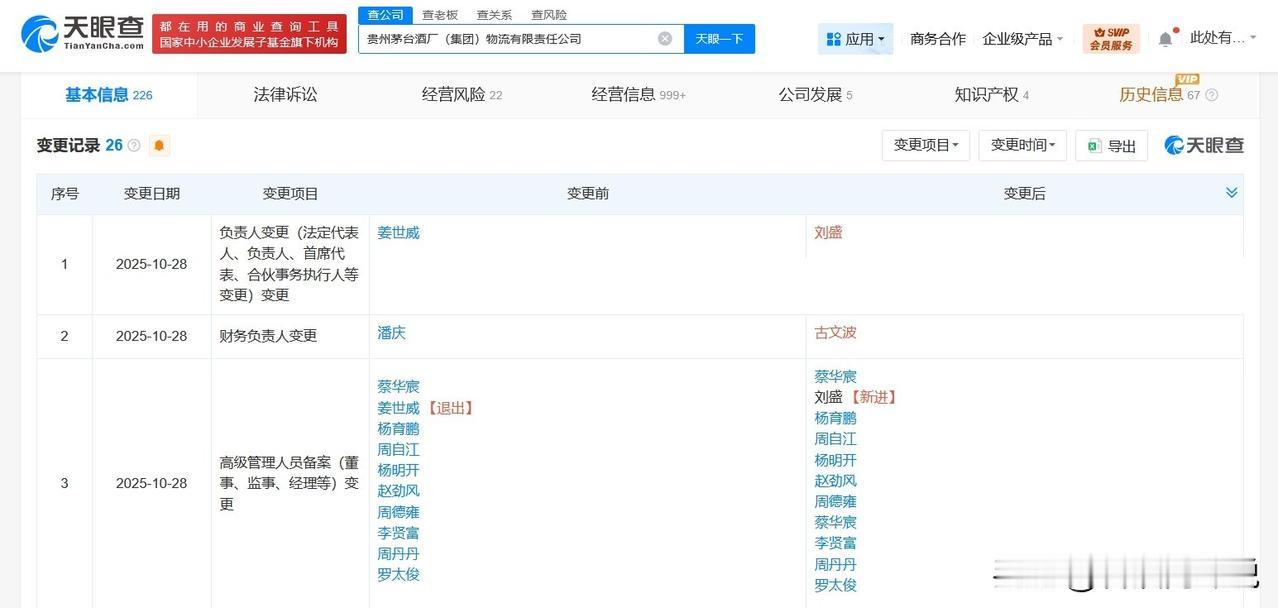The width and height of the screenshot is (1278, 608).
Task: Open 周丹丹 in 变更后 column
Action: pos(835,564)
